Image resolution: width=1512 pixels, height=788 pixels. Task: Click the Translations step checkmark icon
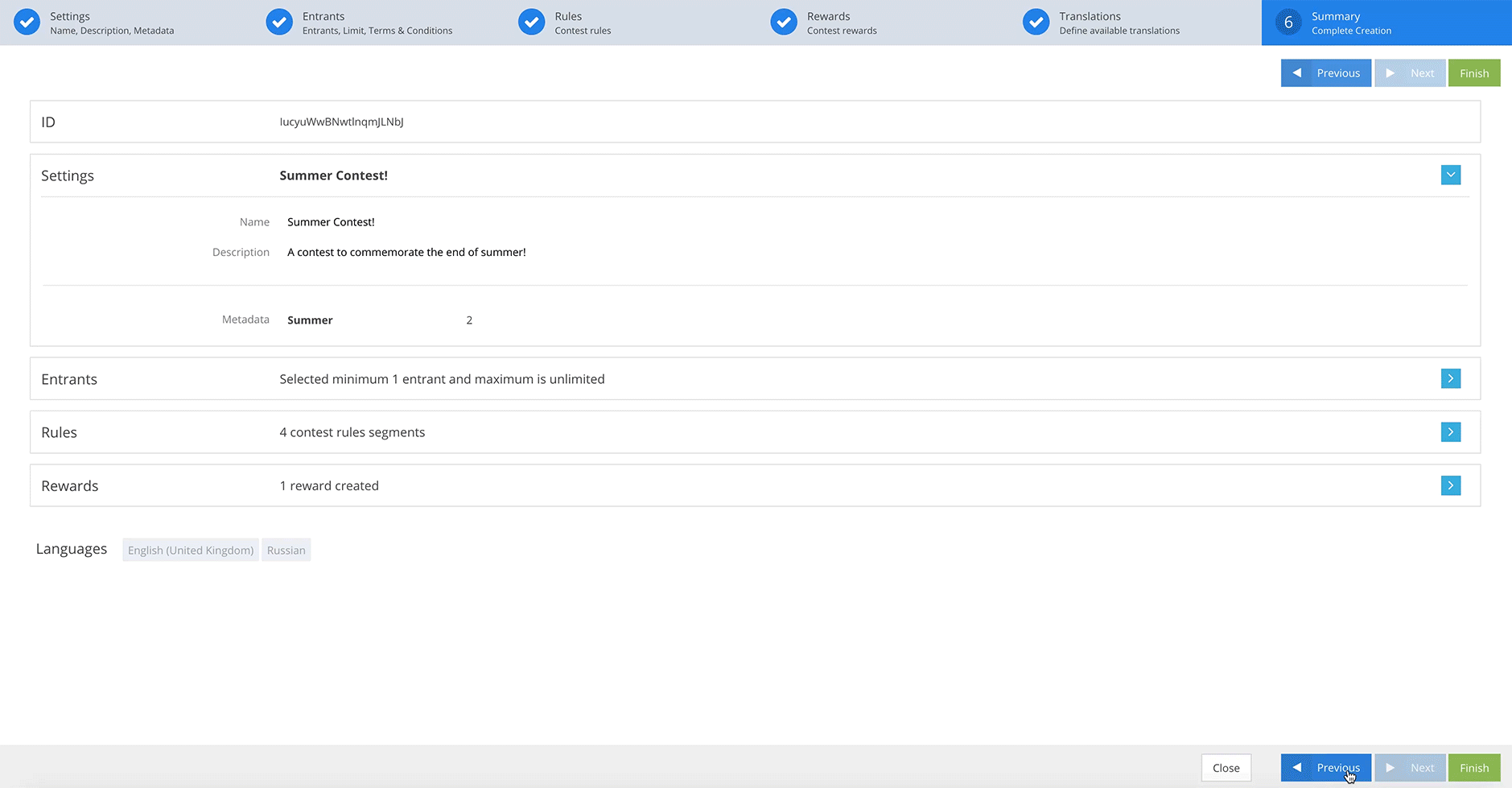(x=1036, y=23)
